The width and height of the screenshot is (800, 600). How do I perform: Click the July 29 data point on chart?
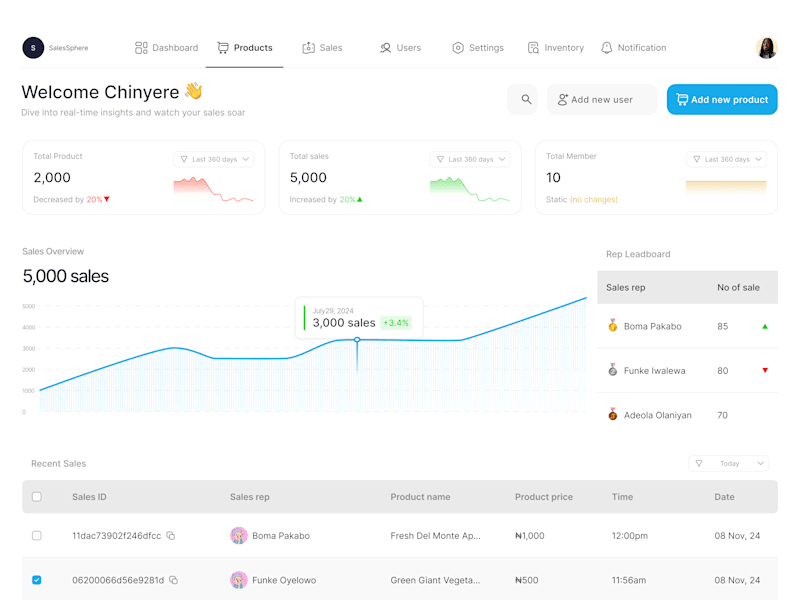tap(357, 339)
